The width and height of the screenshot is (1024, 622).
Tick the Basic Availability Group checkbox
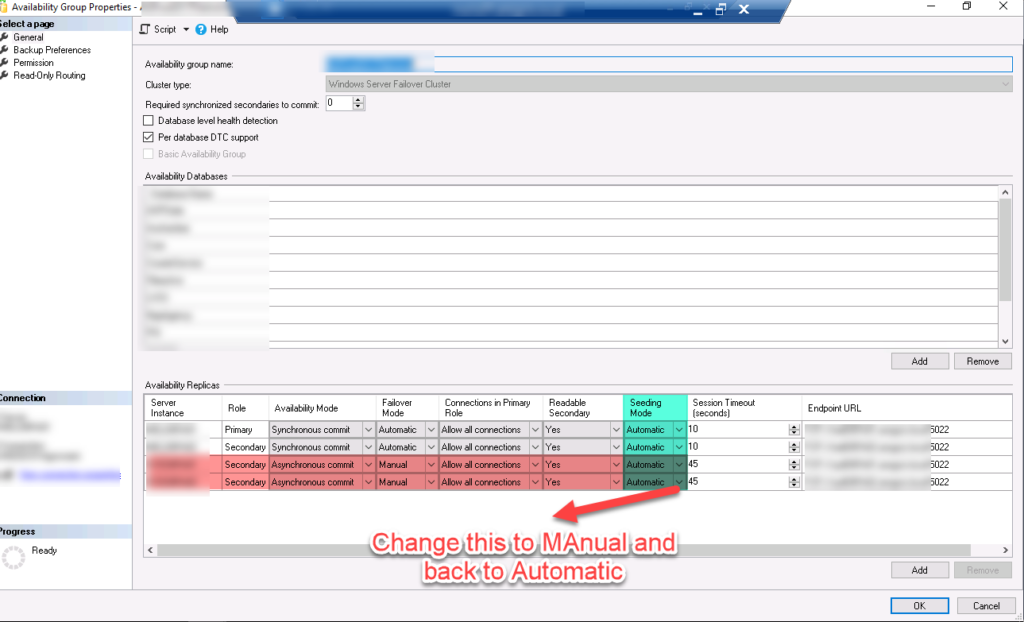coord(148,154)
